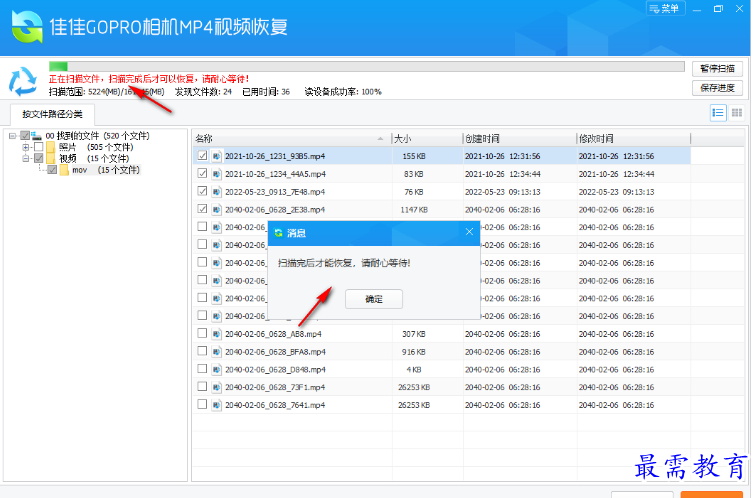Click the file icon of 2022-05-23_0913_7E48.mp4

coord(216,192)
